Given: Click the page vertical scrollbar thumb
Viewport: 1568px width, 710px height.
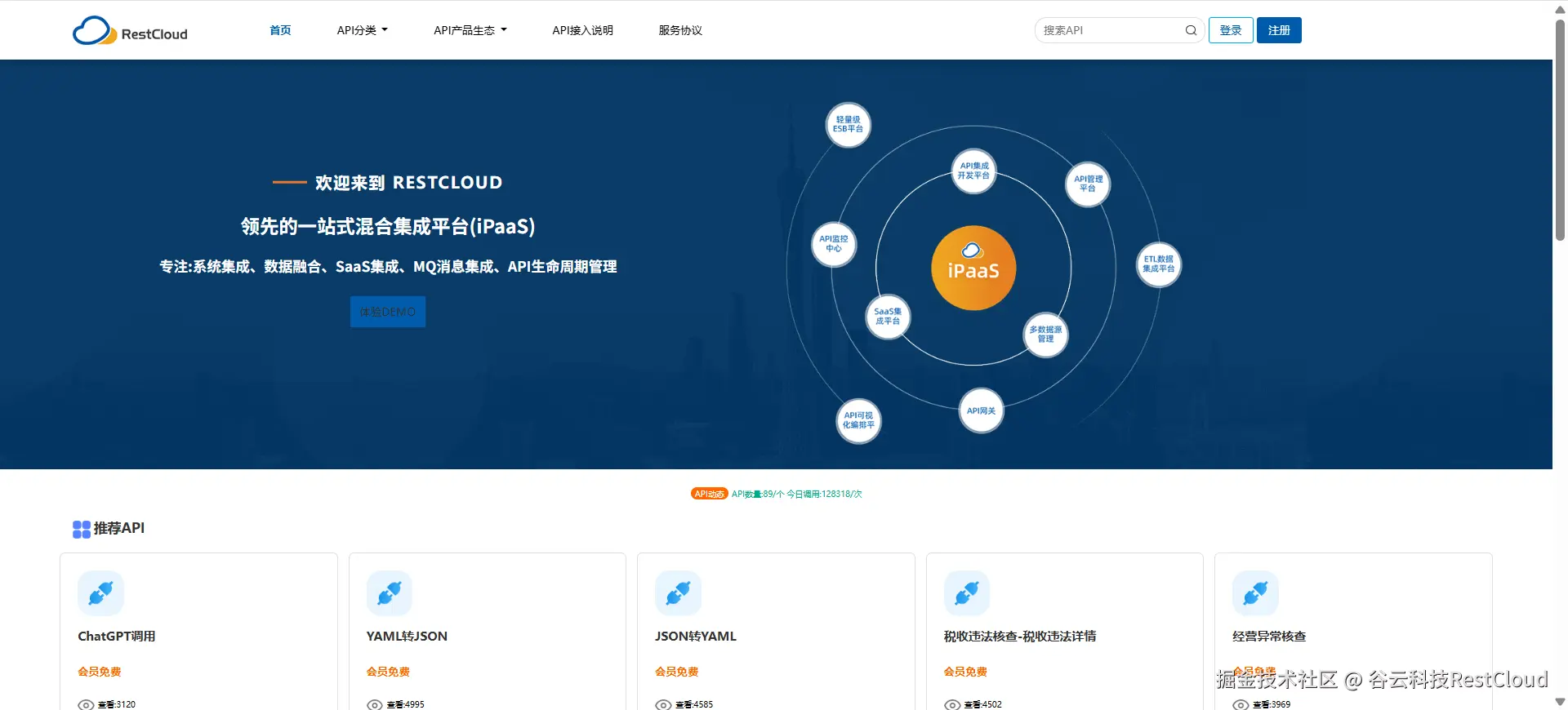Looking at the screenshot, I should [x=1560, y=129].
